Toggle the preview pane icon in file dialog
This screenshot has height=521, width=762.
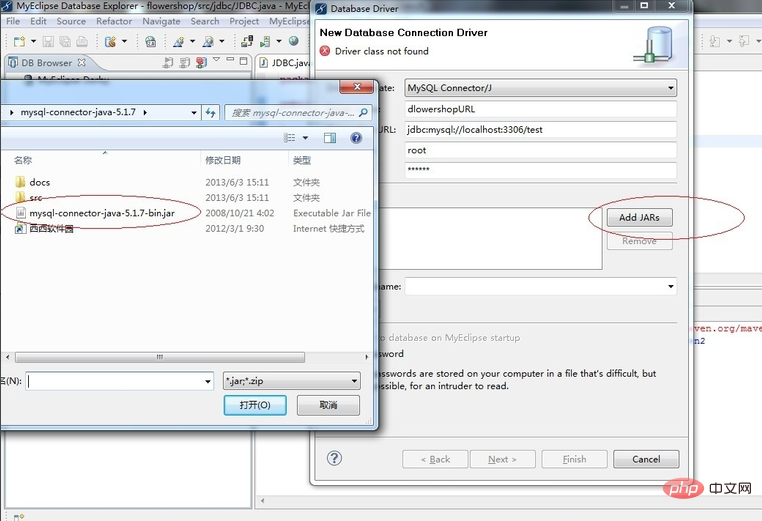[330, 138]
